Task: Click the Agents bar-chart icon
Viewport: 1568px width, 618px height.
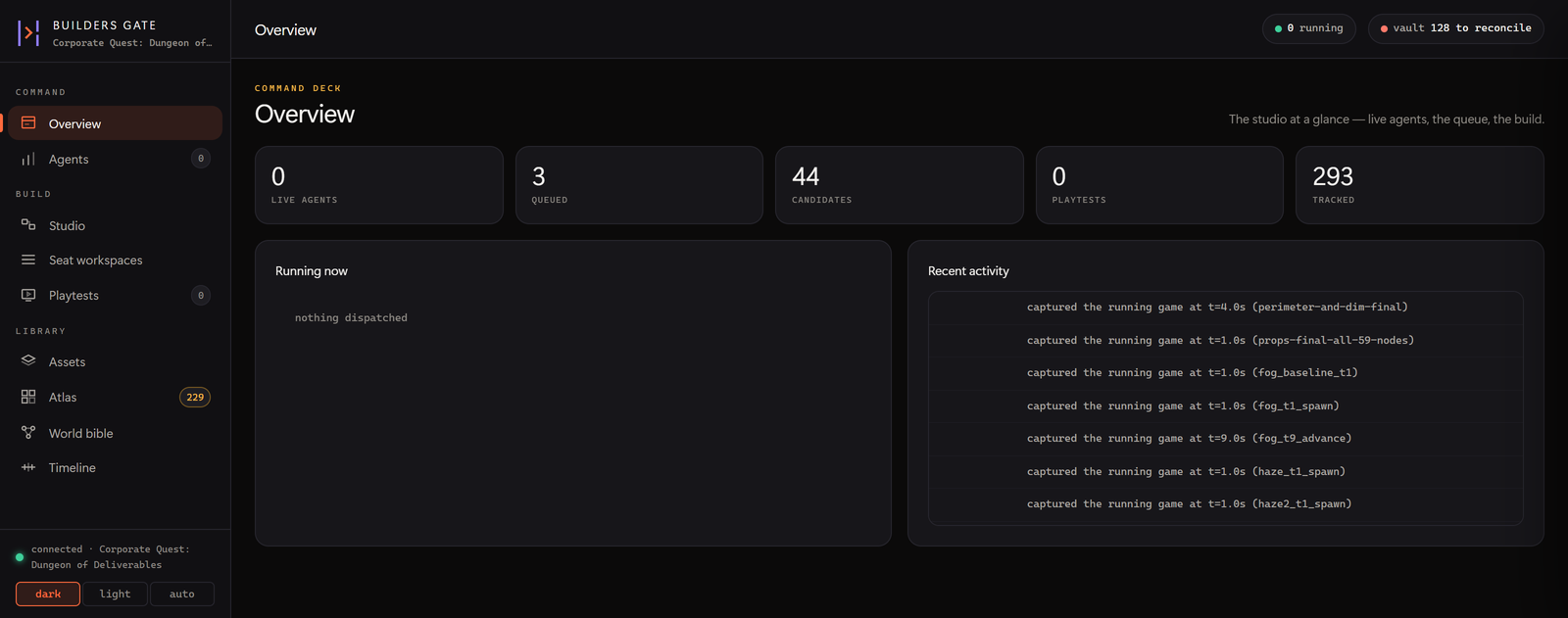Action: pos(28,159)
